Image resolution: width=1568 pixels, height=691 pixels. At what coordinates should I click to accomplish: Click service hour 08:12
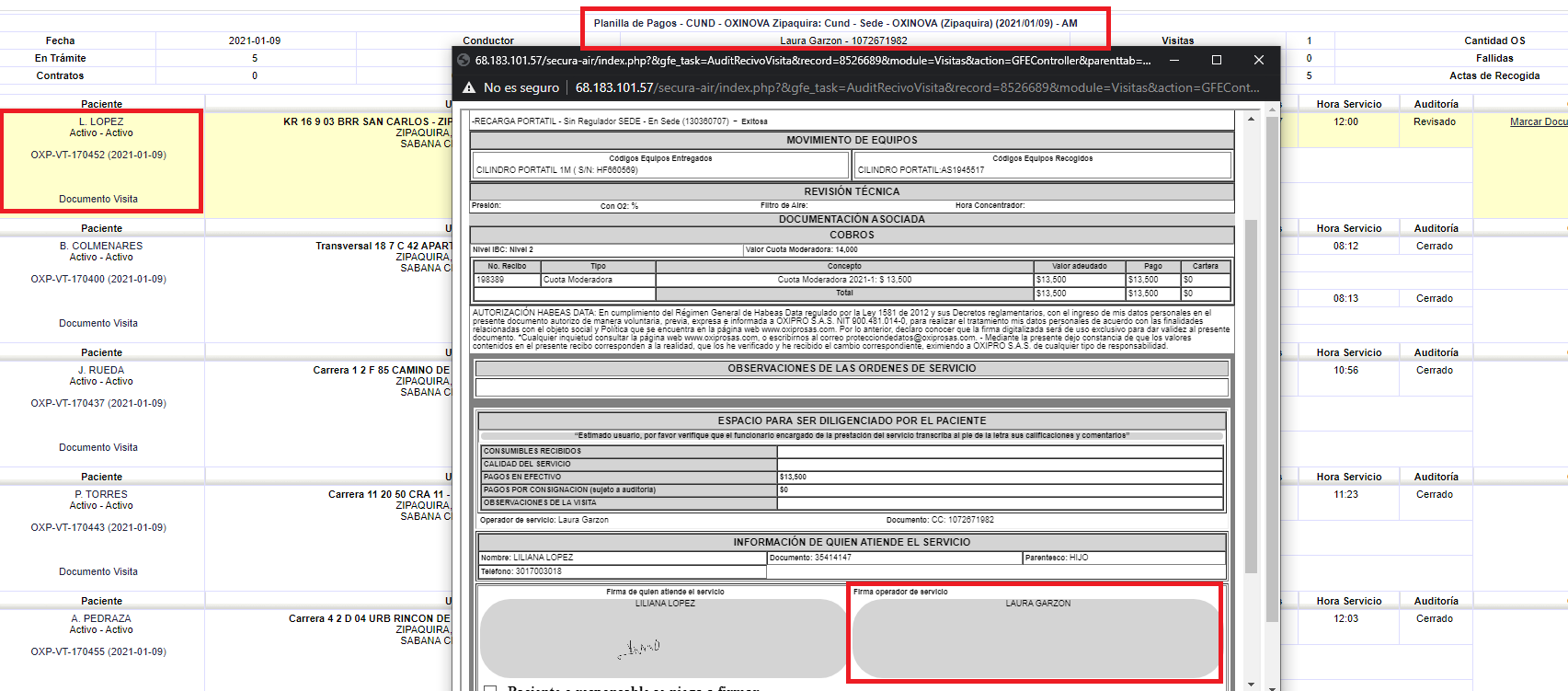point(1346,246)
